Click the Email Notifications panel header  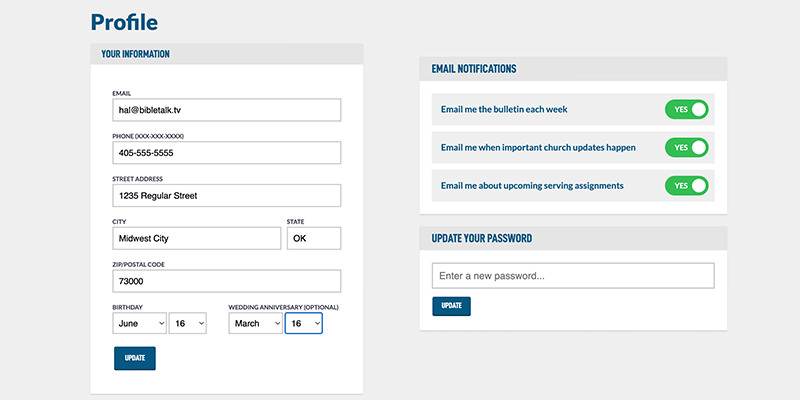coord(573,69)
